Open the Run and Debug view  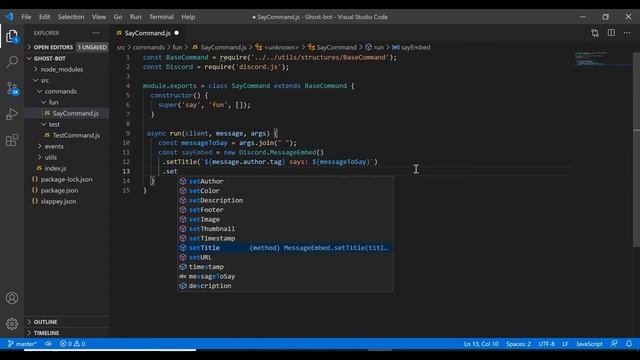coord(12,114)
